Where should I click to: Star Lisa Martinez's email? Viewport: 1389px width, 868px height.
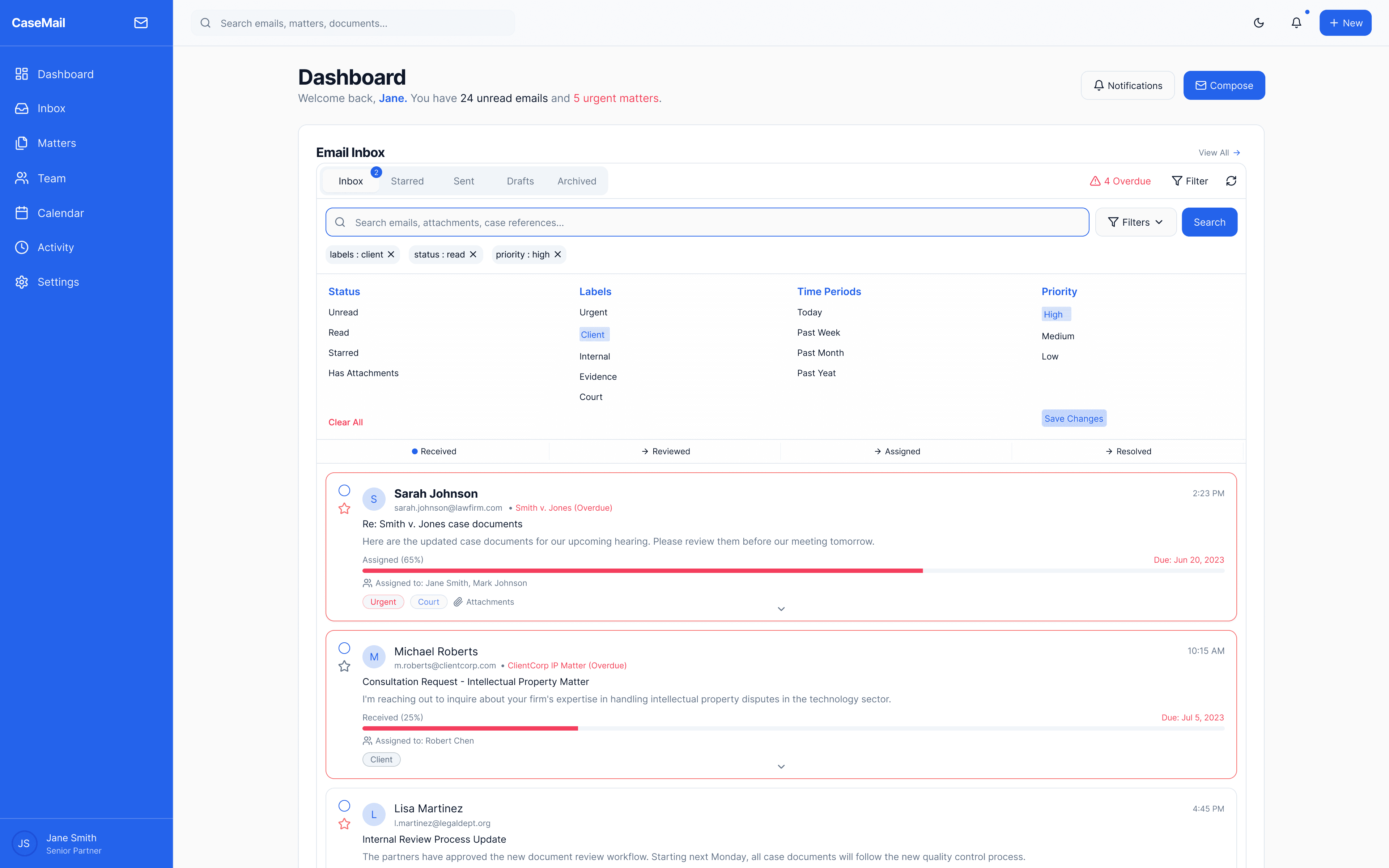coord(344,824)
